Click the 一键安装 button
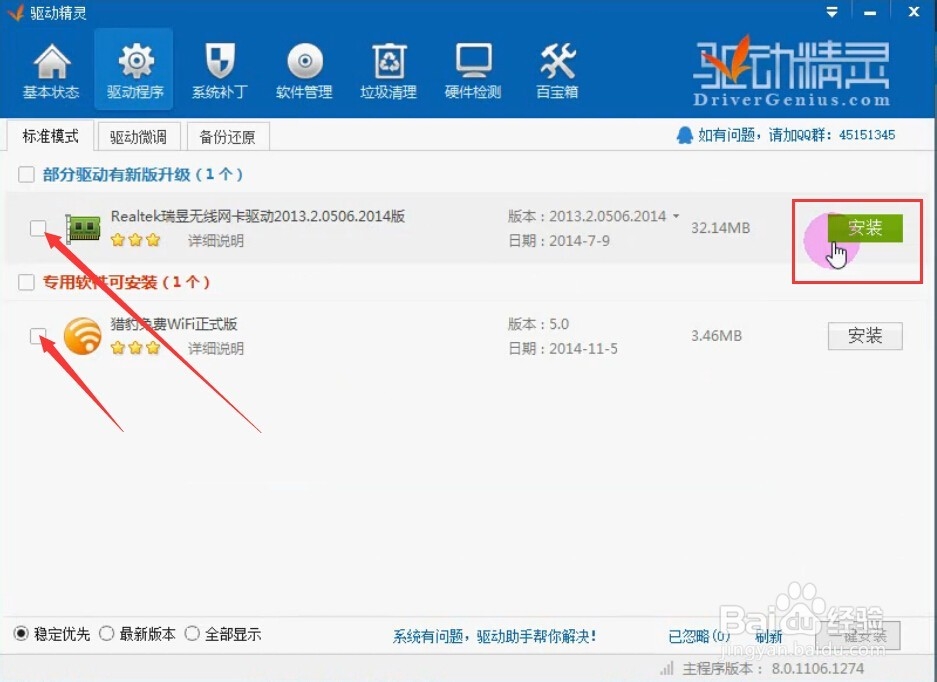The image size is (937, 682). pos(858,635)
